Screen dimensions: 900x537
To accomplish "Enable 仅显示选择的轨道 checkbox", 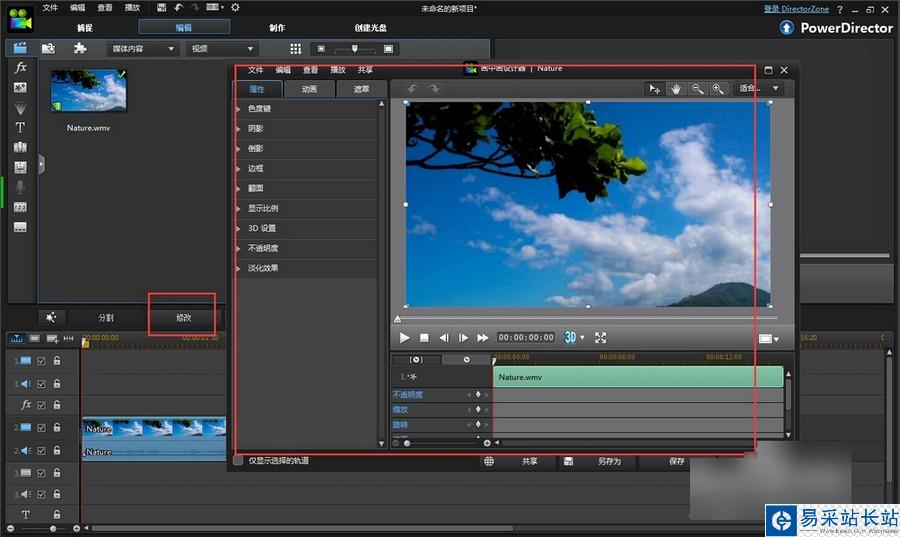I will [238, 461].
